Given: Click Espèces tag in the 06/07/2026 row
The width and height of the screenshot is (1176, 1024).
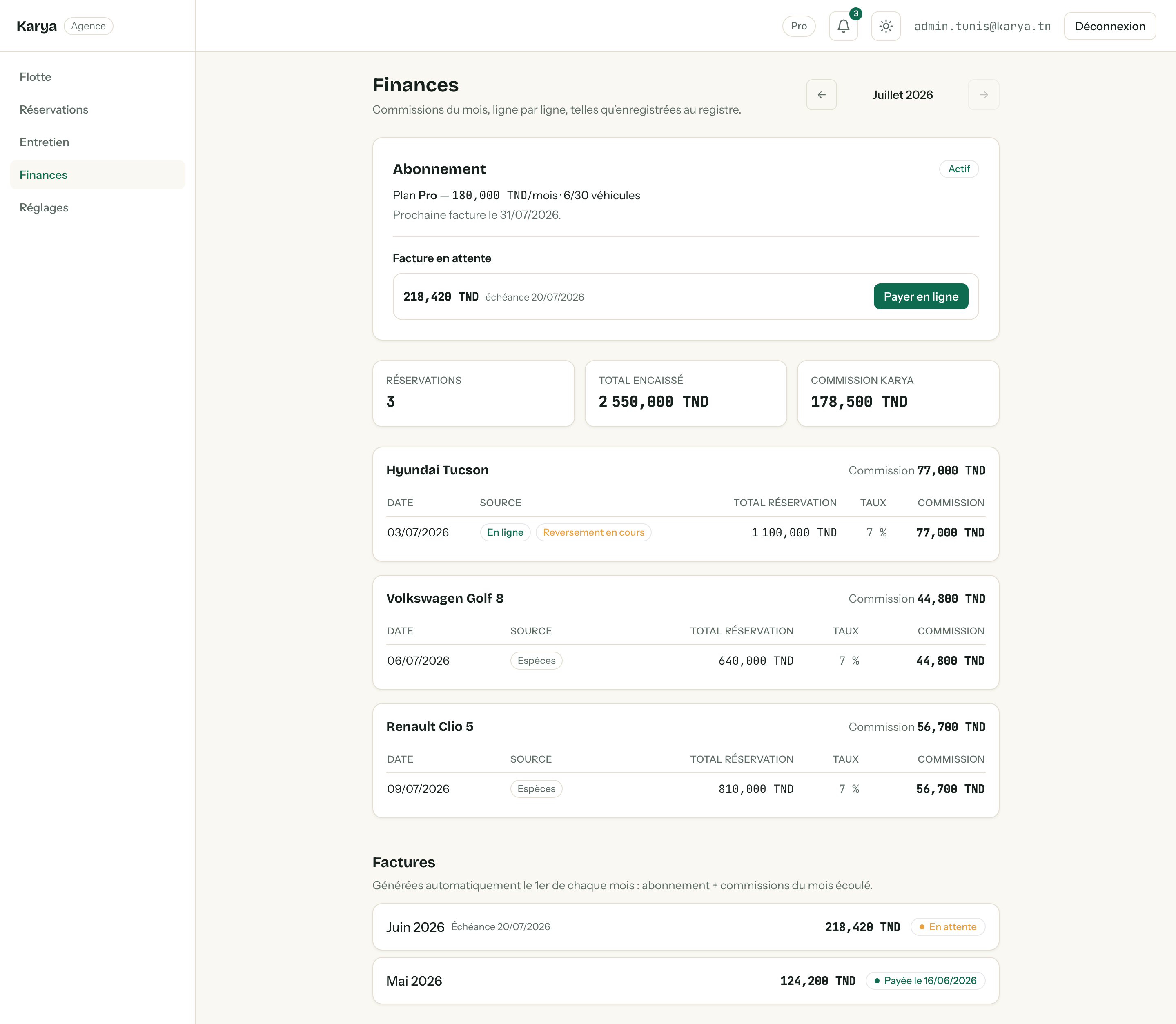Looking at the screenshot, I should pos(536,661).
